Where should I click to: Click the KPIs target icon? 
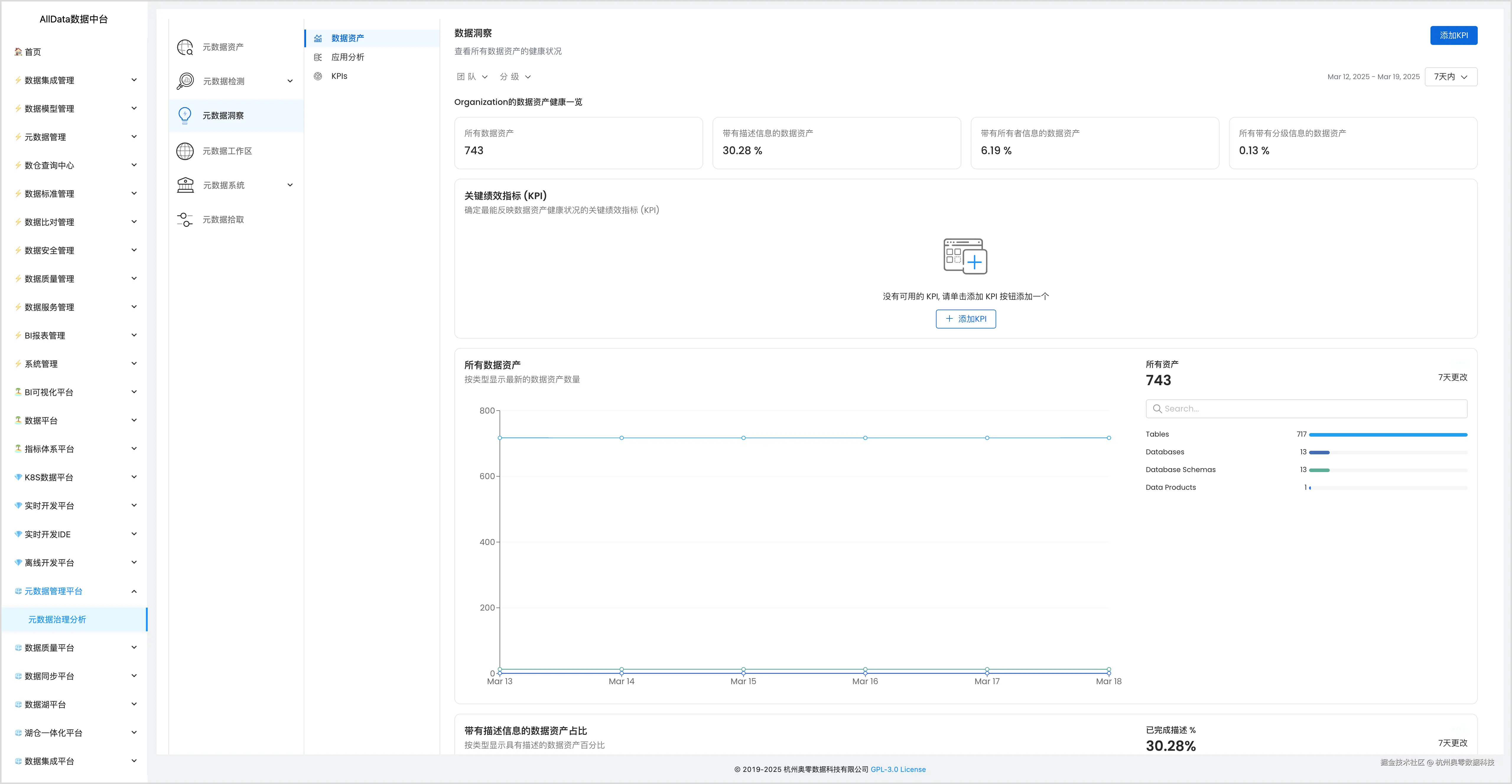pyautogui.click(x=318, y=76)
